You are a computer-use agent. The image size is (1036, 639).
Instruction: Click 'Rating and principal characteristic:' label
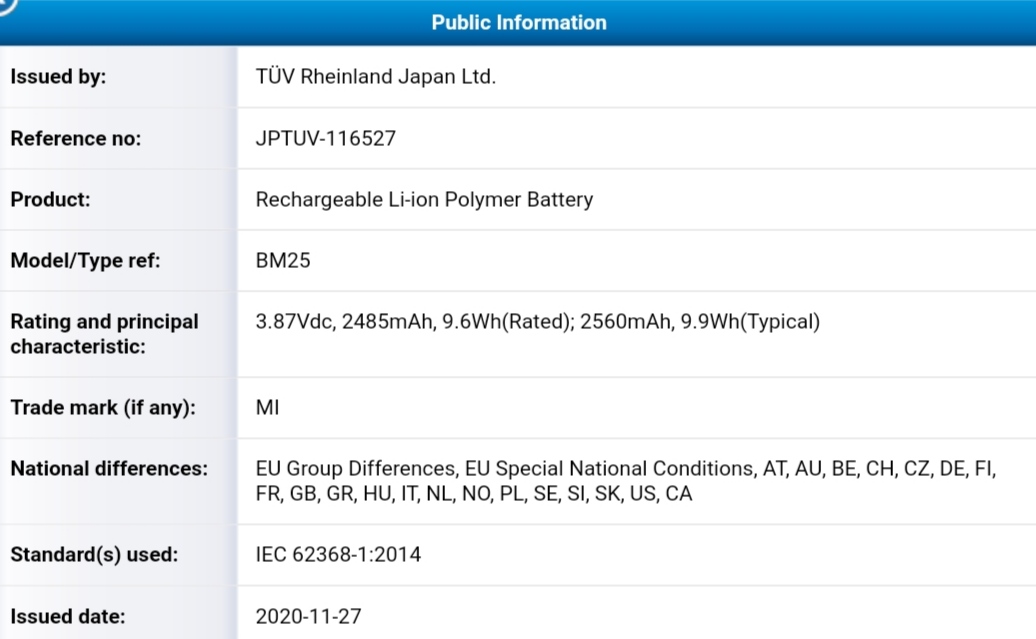104,334
